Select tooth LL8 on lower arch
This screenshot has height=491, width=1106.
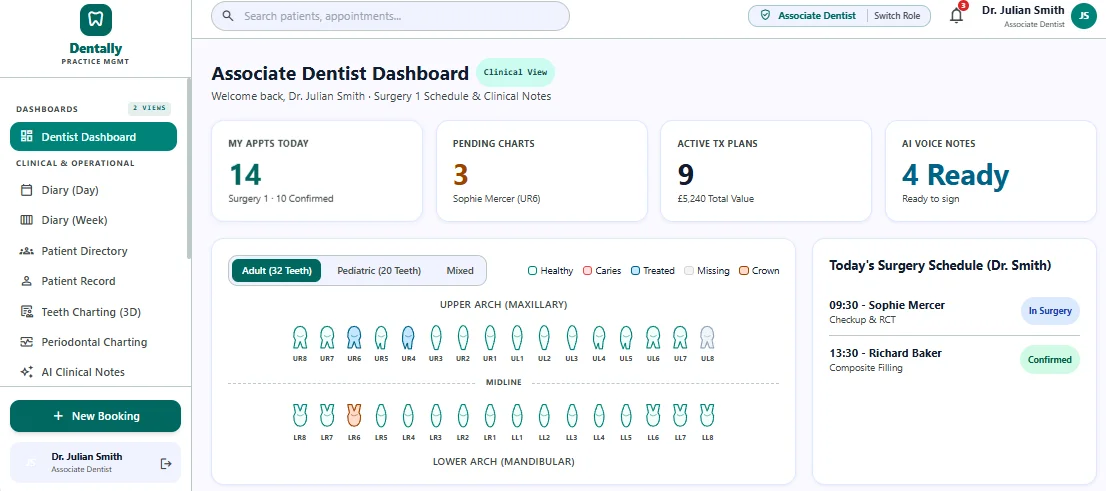(x=707, y=415)
